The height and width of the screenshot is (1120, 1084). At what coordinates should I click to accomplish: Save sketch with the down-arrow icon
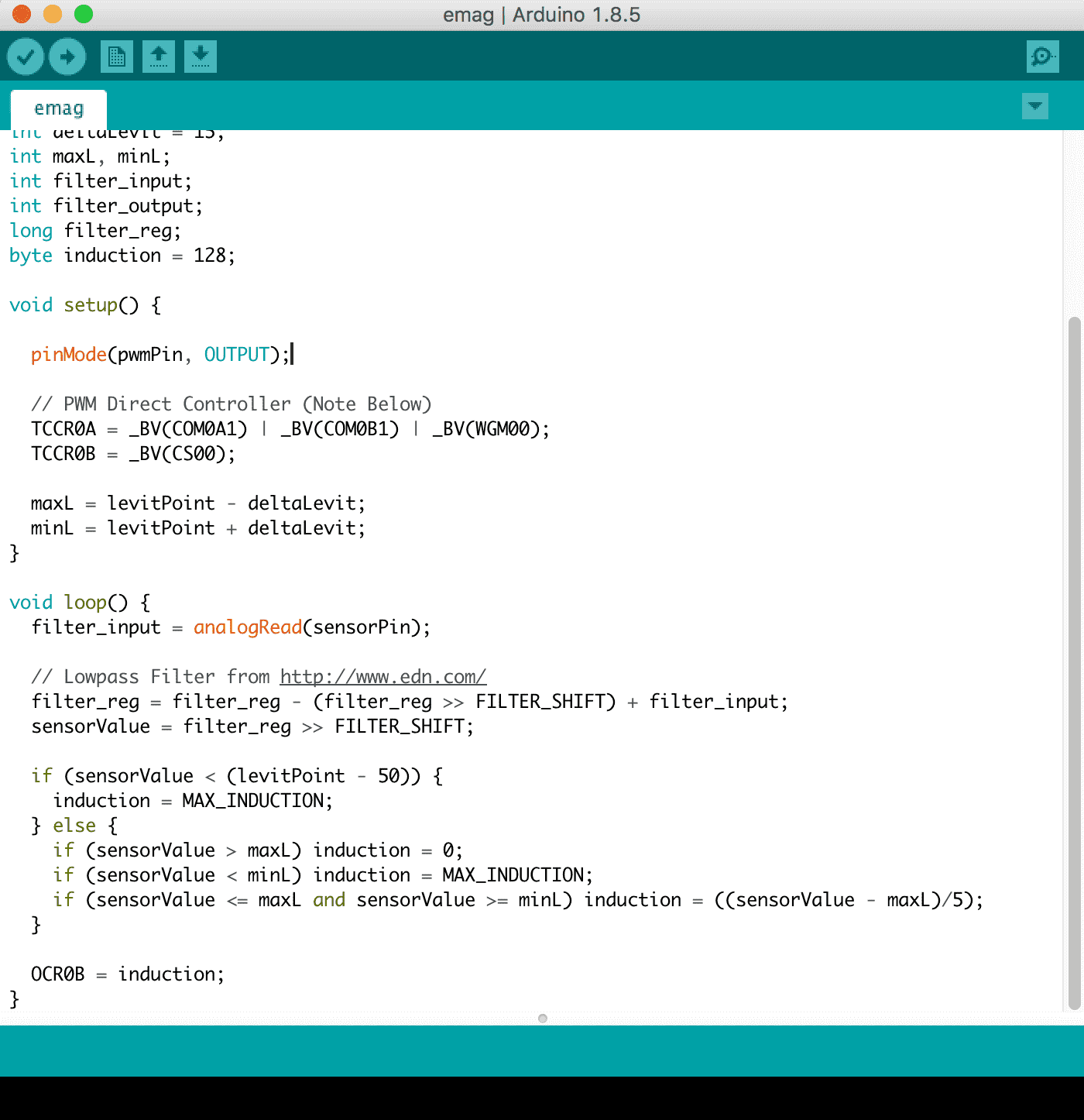(x=201, y=57)
